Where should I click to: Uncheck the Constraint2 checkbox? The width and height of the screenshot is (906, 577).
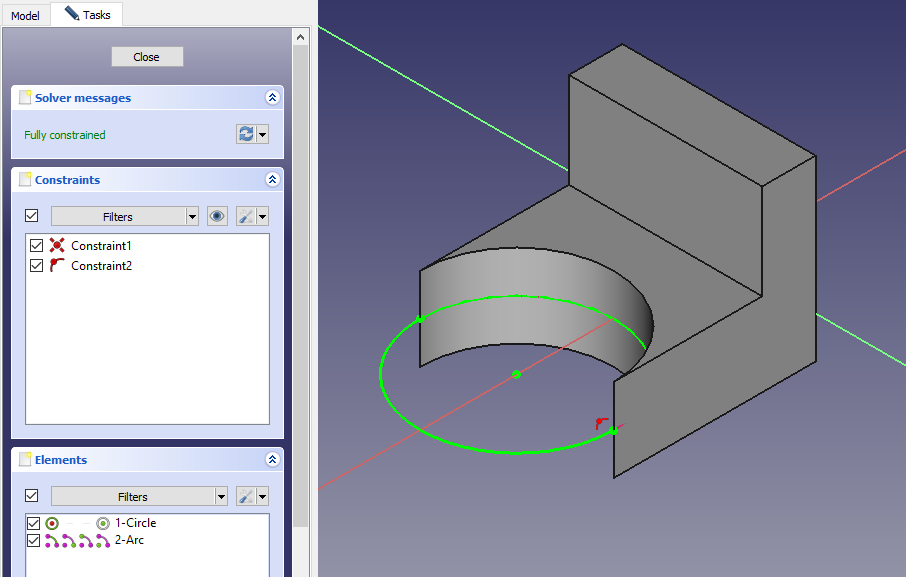click(x=37, y=266)
